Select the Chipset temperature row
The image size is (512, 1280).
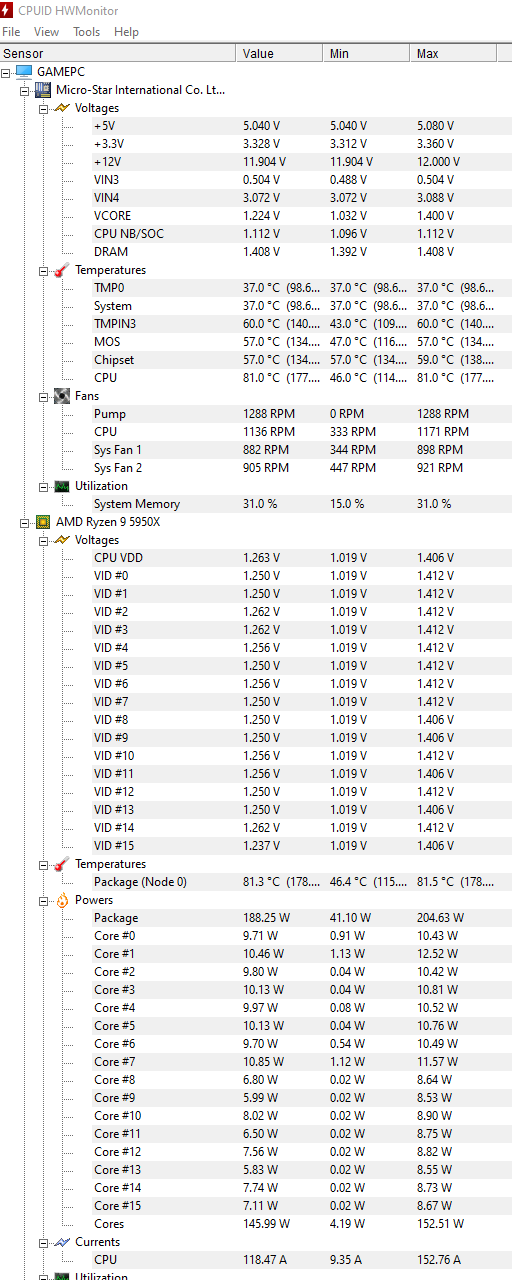pos(301,360)
